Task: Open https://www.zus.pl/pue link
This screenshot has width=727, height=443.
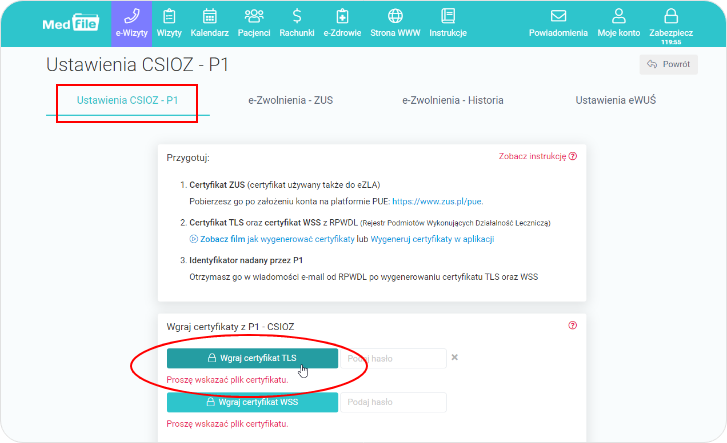Action: 438,202
